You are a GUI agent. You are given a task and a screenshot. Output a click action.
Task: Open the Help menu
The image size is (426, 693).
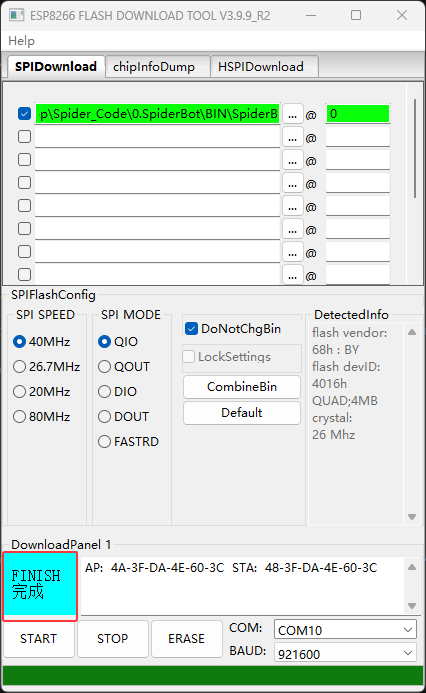(21, 41)
